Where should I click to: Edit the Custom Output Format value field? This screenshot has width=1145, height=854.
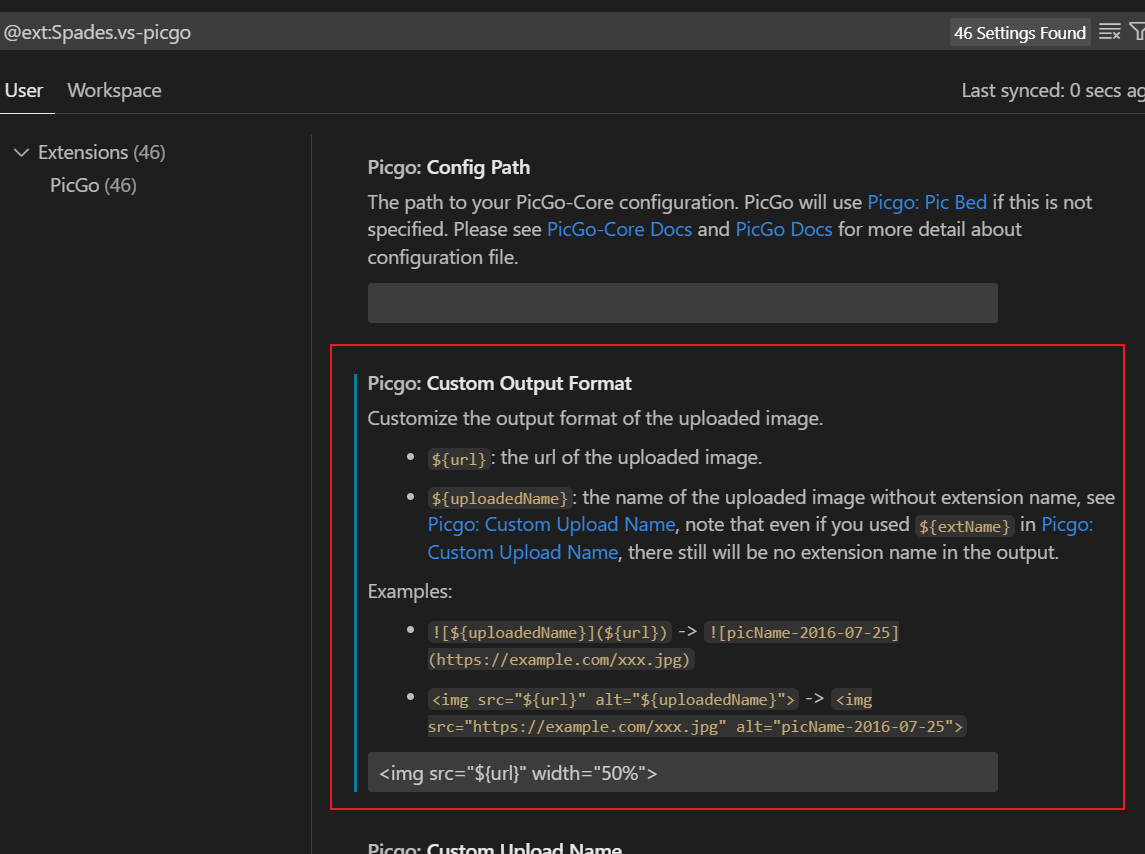[683, 772]
